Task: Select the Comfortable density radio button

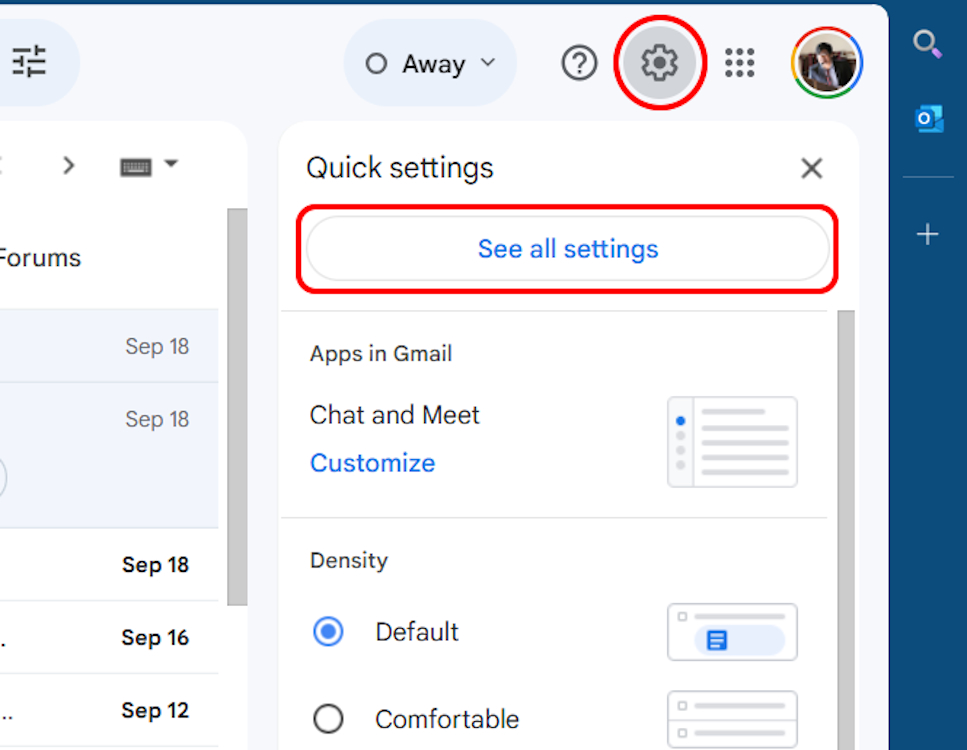Action: point(328,719)
